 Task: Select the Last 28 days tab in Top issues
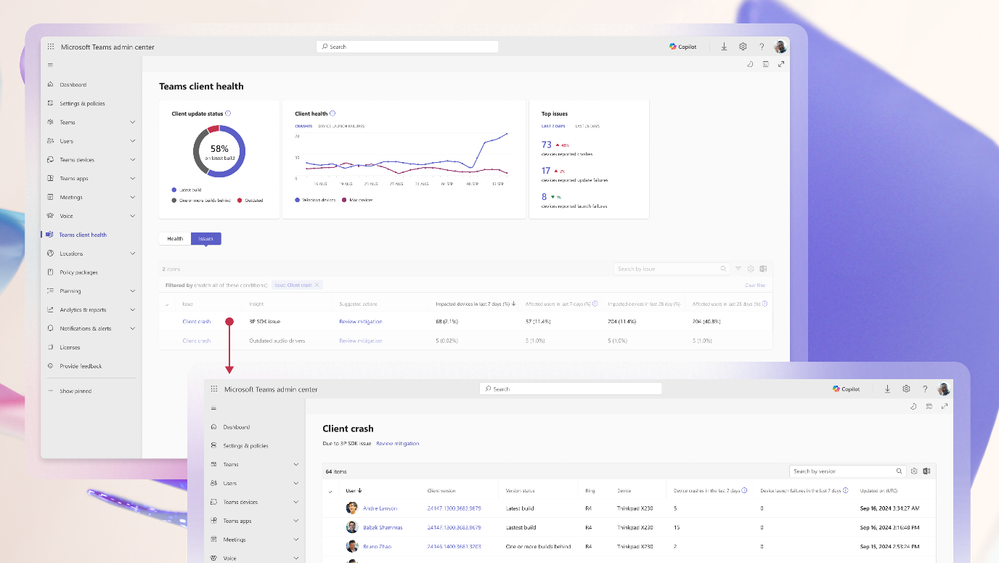587,126
